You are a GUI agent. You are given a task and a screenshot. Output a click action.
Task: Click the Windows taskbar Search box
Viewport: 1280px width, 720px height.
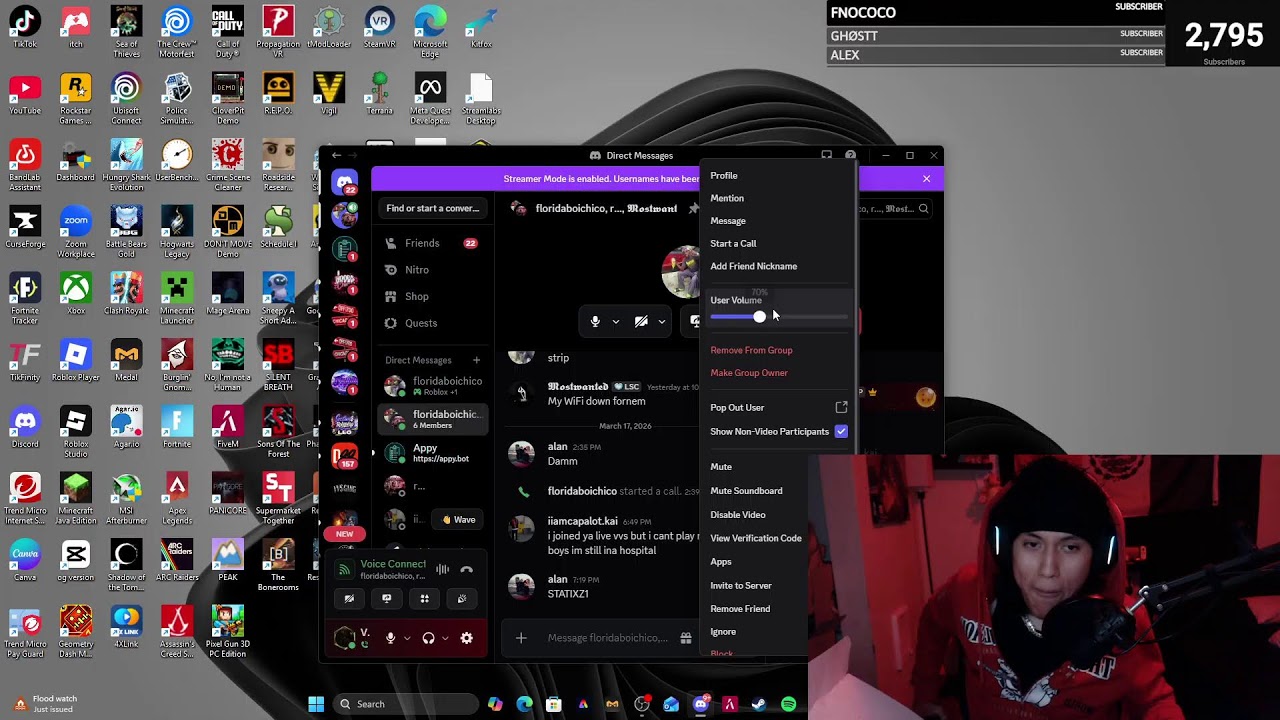405,704
